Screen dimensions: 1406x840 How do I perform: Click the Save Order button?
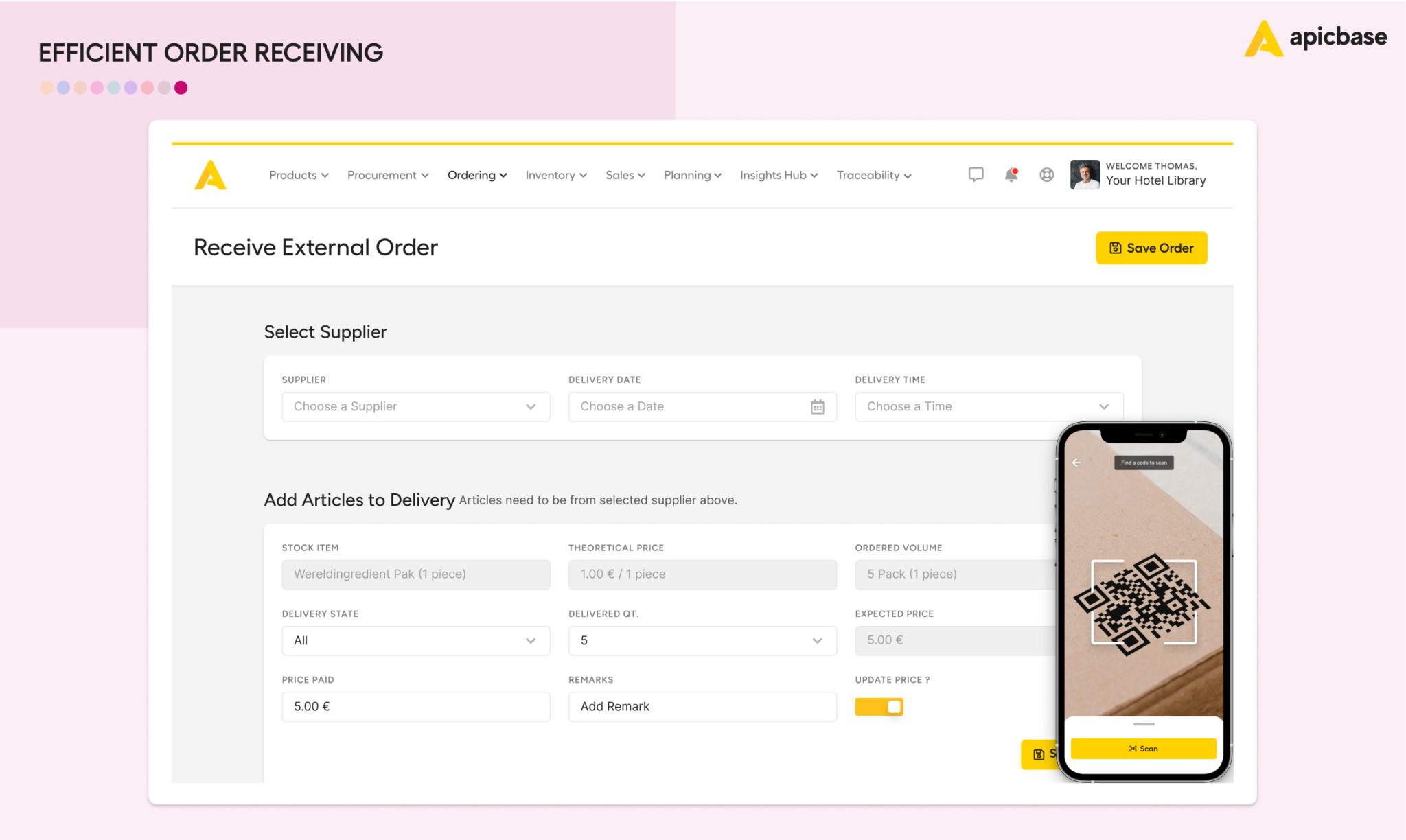coord(1151,248)
